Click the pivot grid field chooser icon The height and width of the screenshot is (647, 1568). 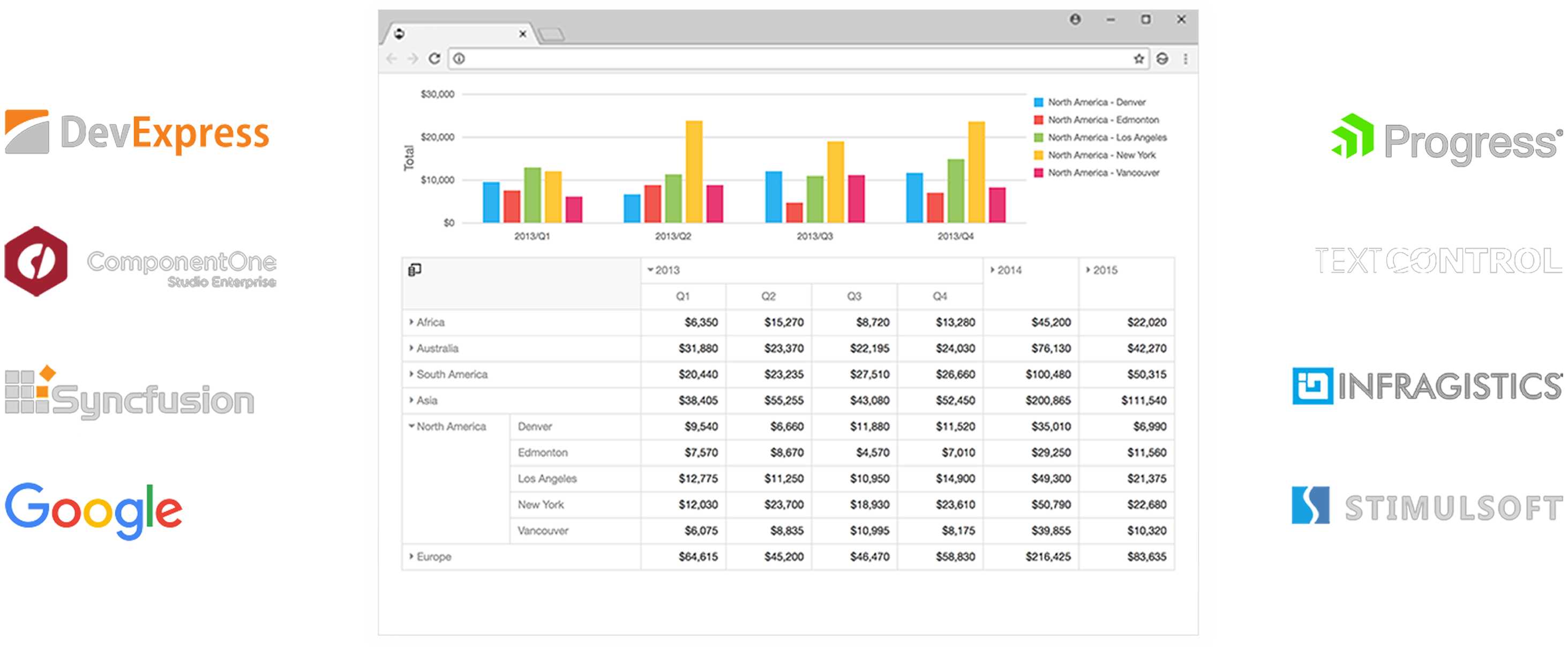[415, 270]
